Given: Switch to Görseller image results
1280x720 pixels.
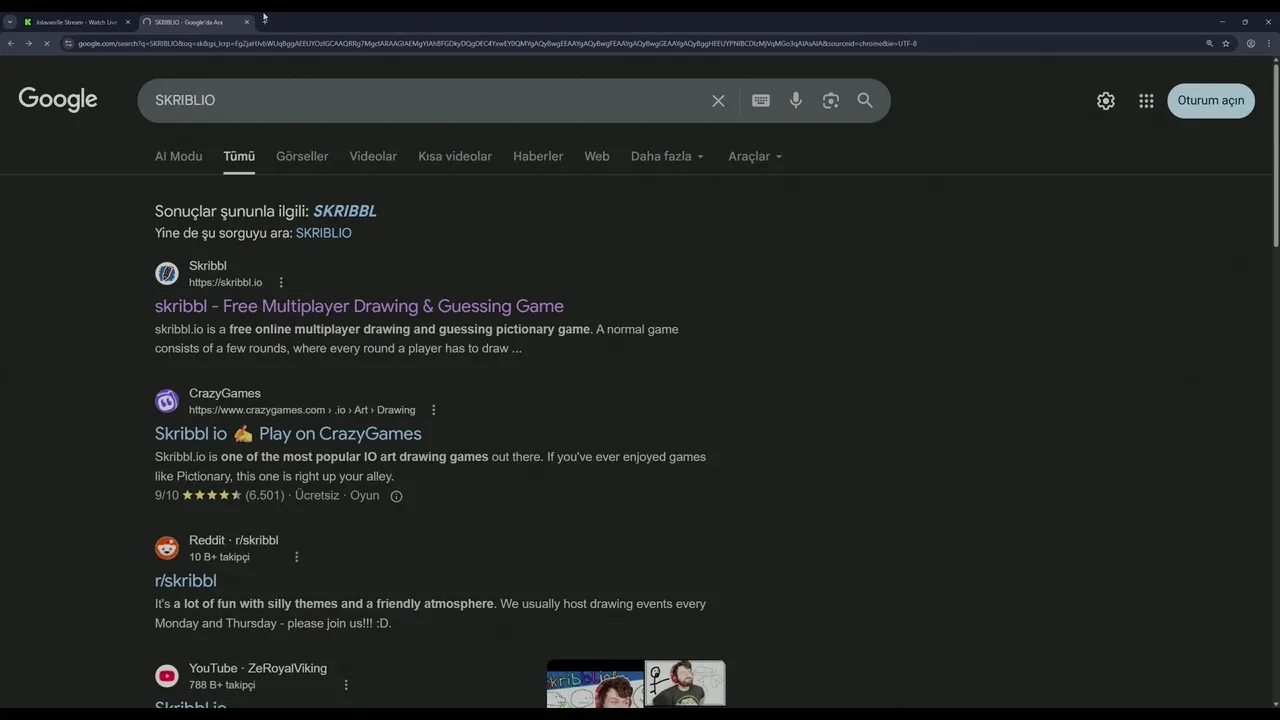Looking at the screenshot, I should click(302, 156).
